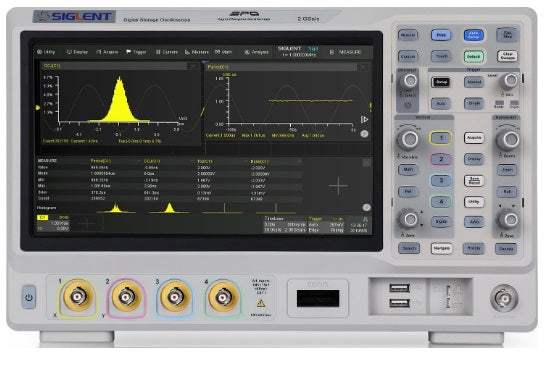Close the right histogram window

click(364, 67)
